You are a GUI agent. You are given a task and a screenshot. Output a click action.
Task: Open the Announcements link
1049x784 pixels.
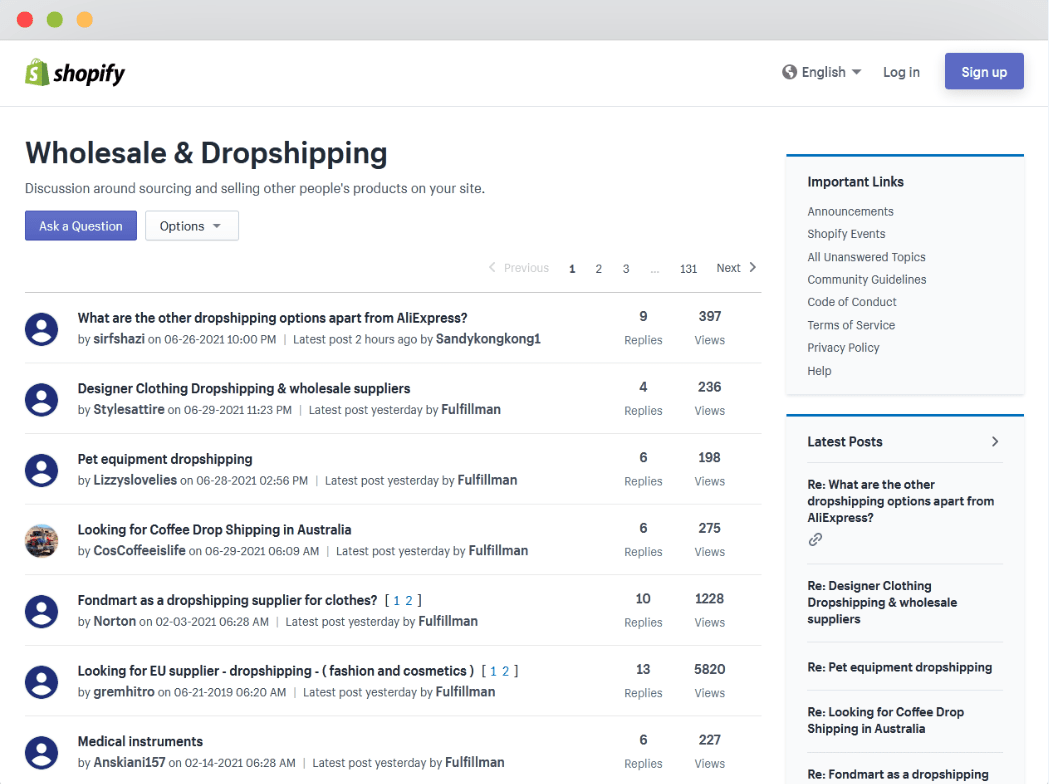coord(850,211)
